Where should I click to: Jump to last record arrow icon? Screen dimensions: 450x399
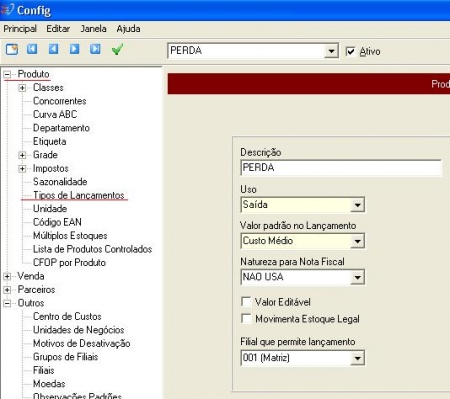(x=95, y=49)
